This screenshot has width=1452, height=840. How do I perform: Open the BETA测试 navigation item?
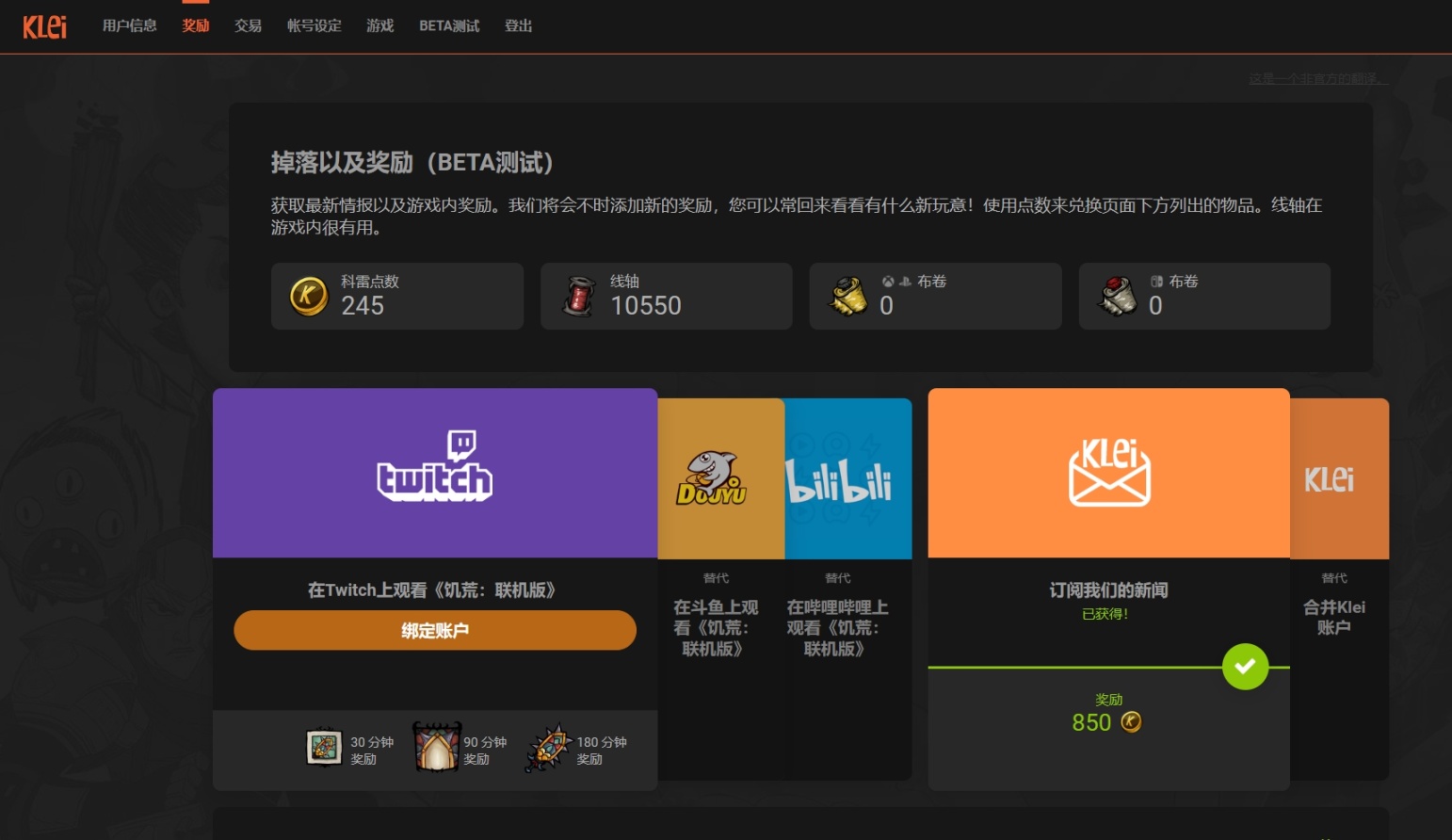449,26
